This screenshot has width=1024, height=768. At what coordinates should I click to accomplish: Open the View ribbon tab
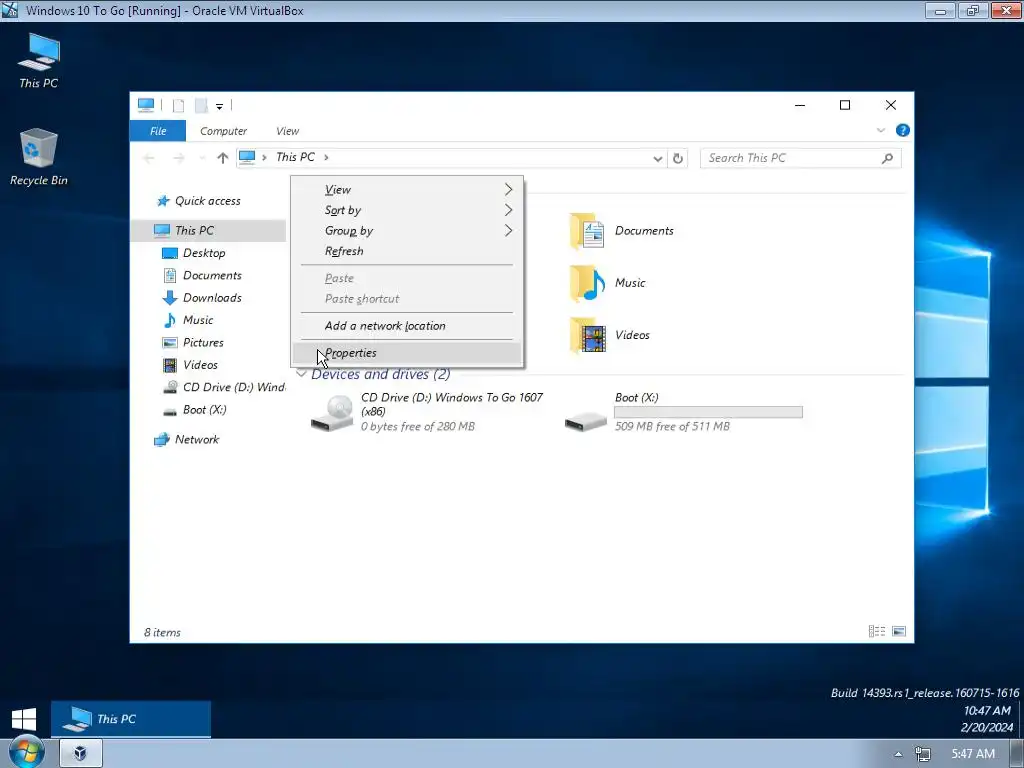(x=287, y=131)
